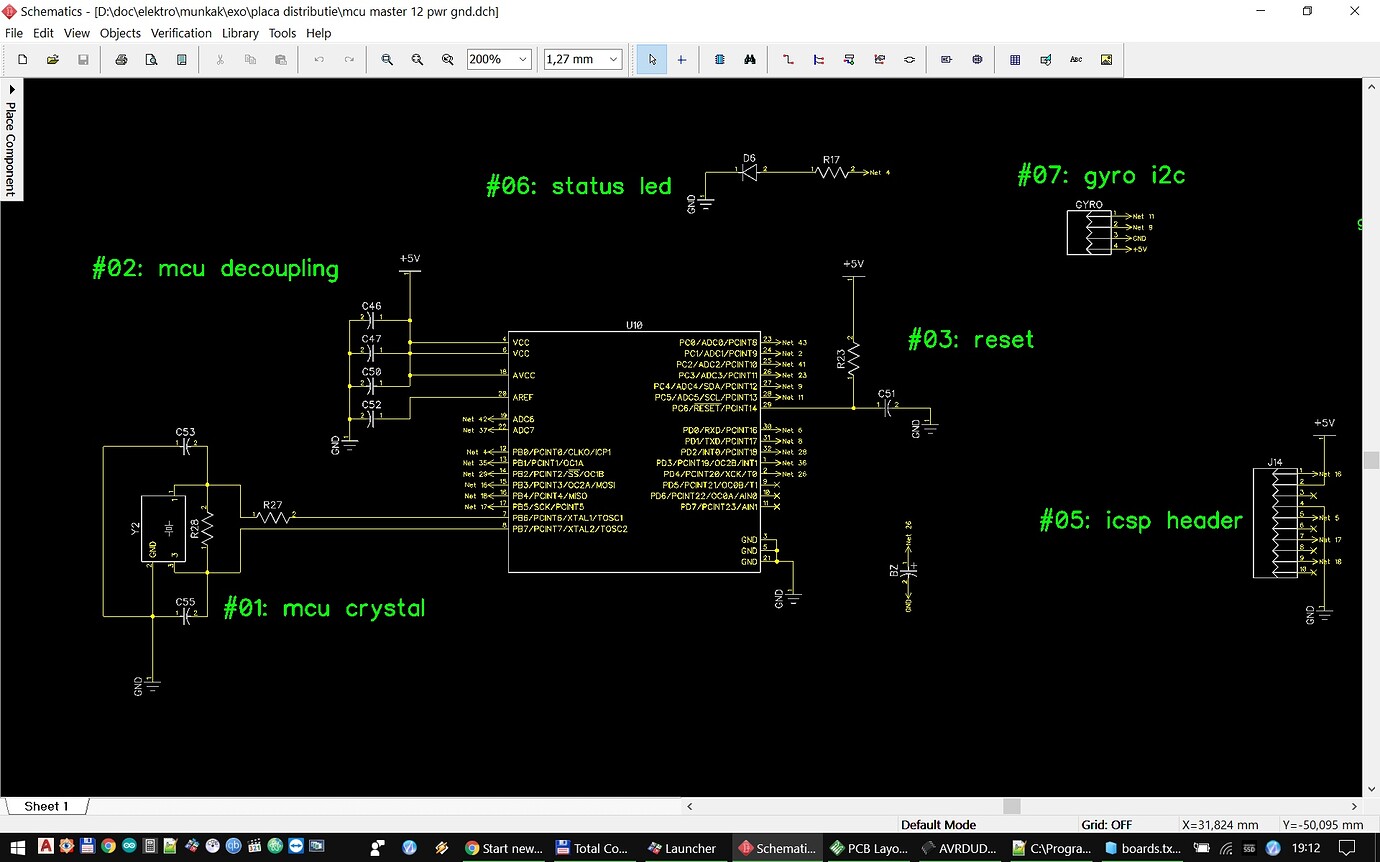
Task: Open the grid size dropdown showing 1,27 mm
Action: pyautogui.click(x=611, y=59)
